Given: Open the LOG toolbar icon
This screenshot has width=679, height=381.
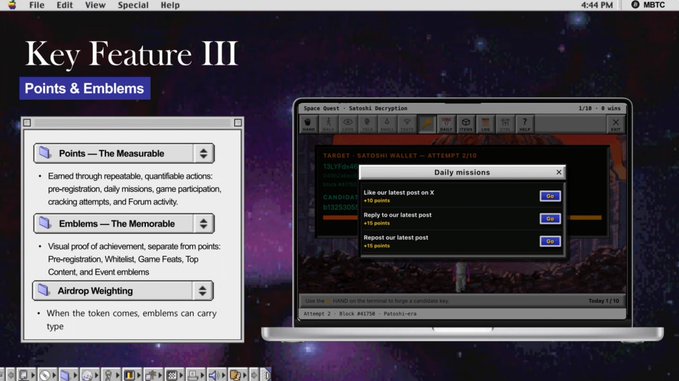Looking at the screenshot, I should [x=485, y=124].
